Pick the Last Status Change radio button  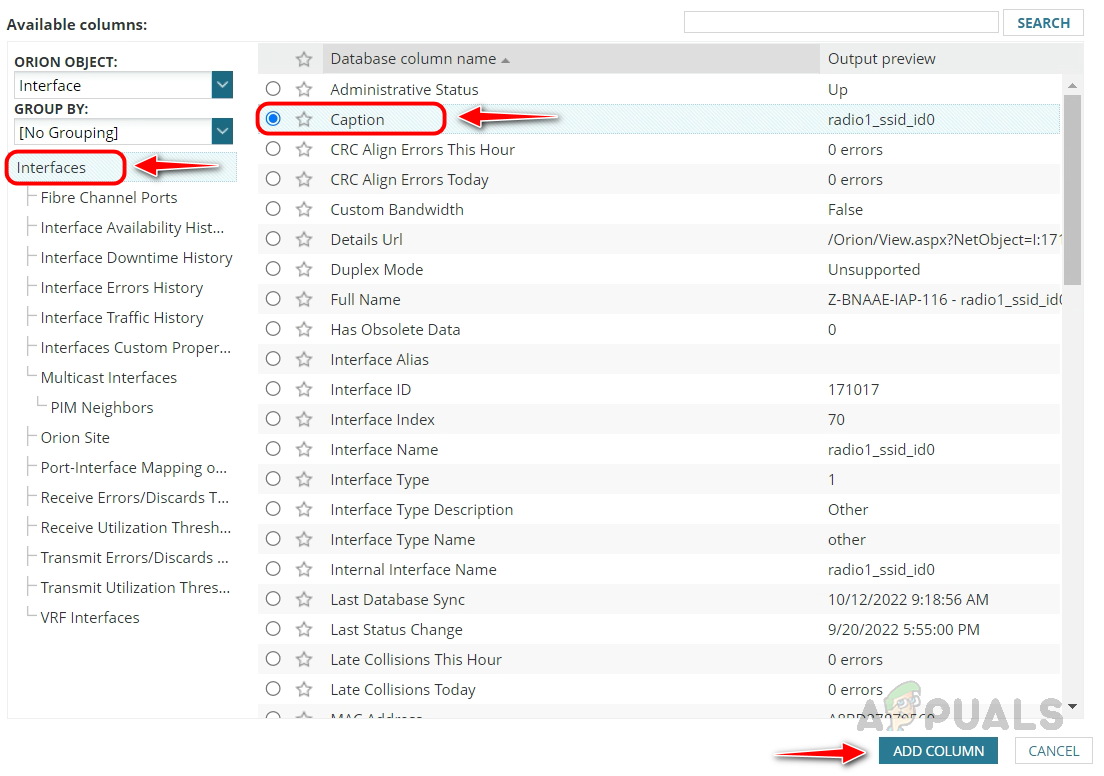pyautogui.click(x=273, y=629)
